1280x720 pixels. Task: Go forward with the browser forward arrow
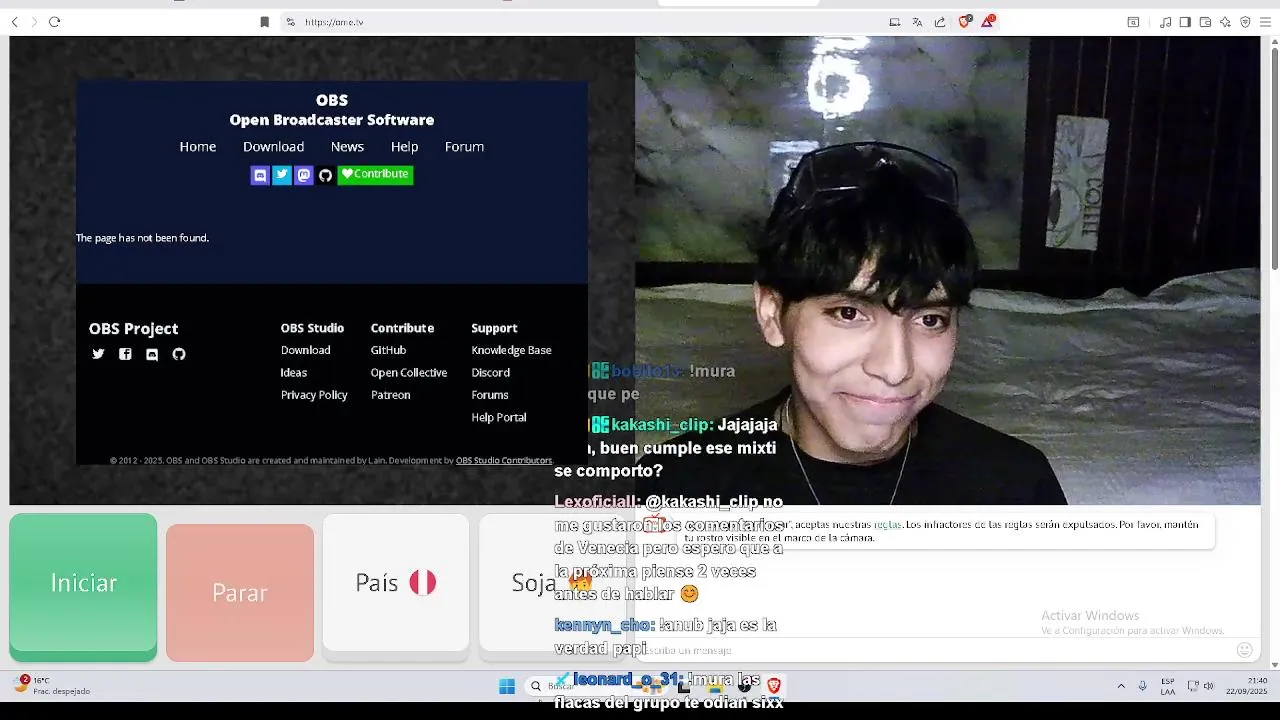click(x=34, y=22)
